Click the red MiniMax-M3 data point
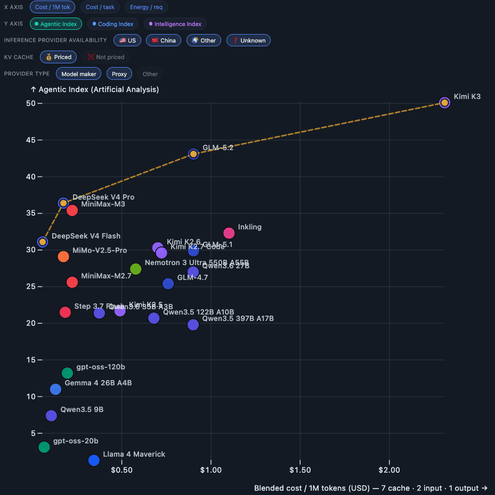Viewport: 495px width, 495px height. click(x=72, y=210)
